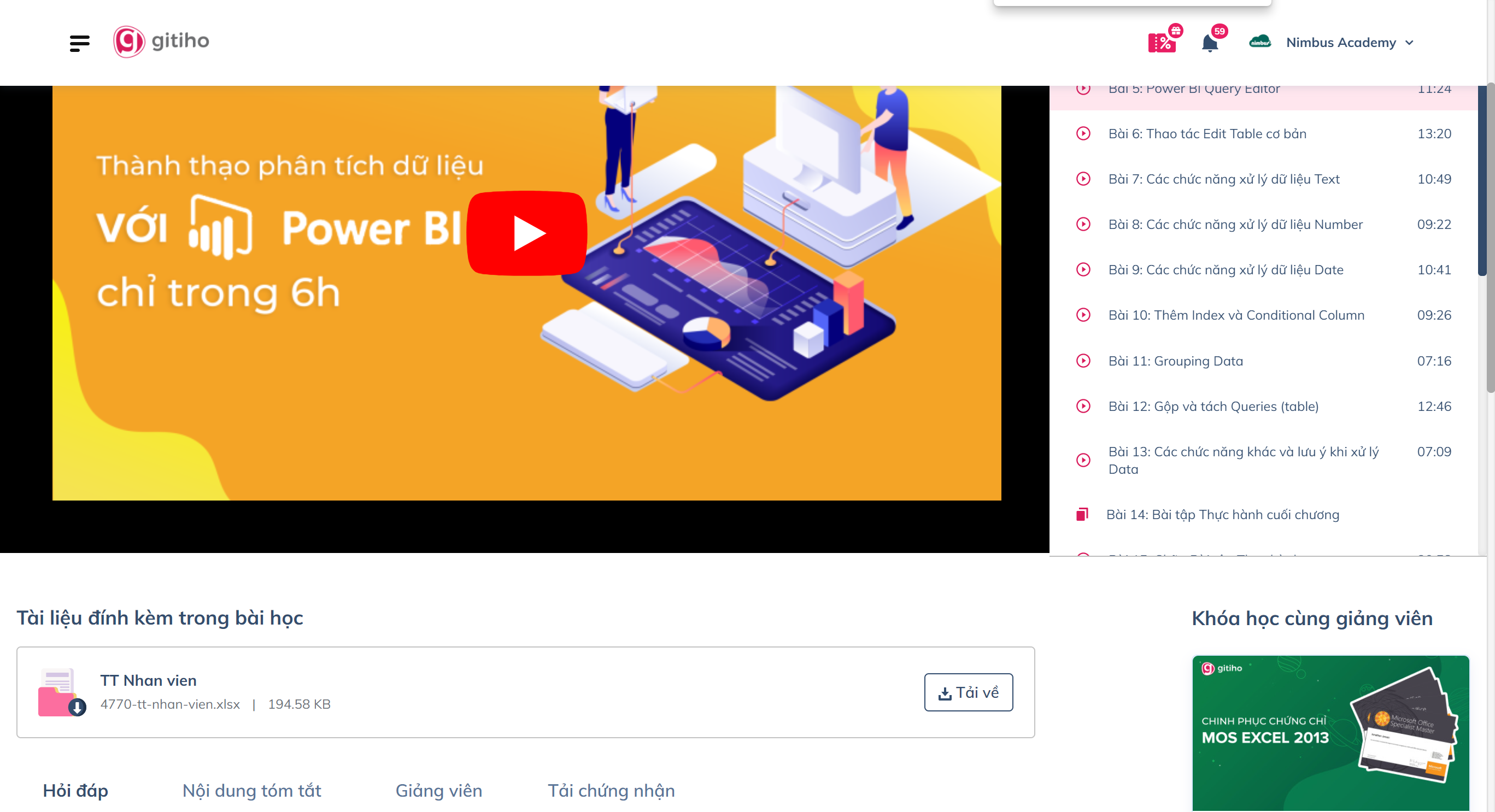Switch to the Hỏi đáp tab
This screenshot has width=1495, height=812.
(75, 791)
